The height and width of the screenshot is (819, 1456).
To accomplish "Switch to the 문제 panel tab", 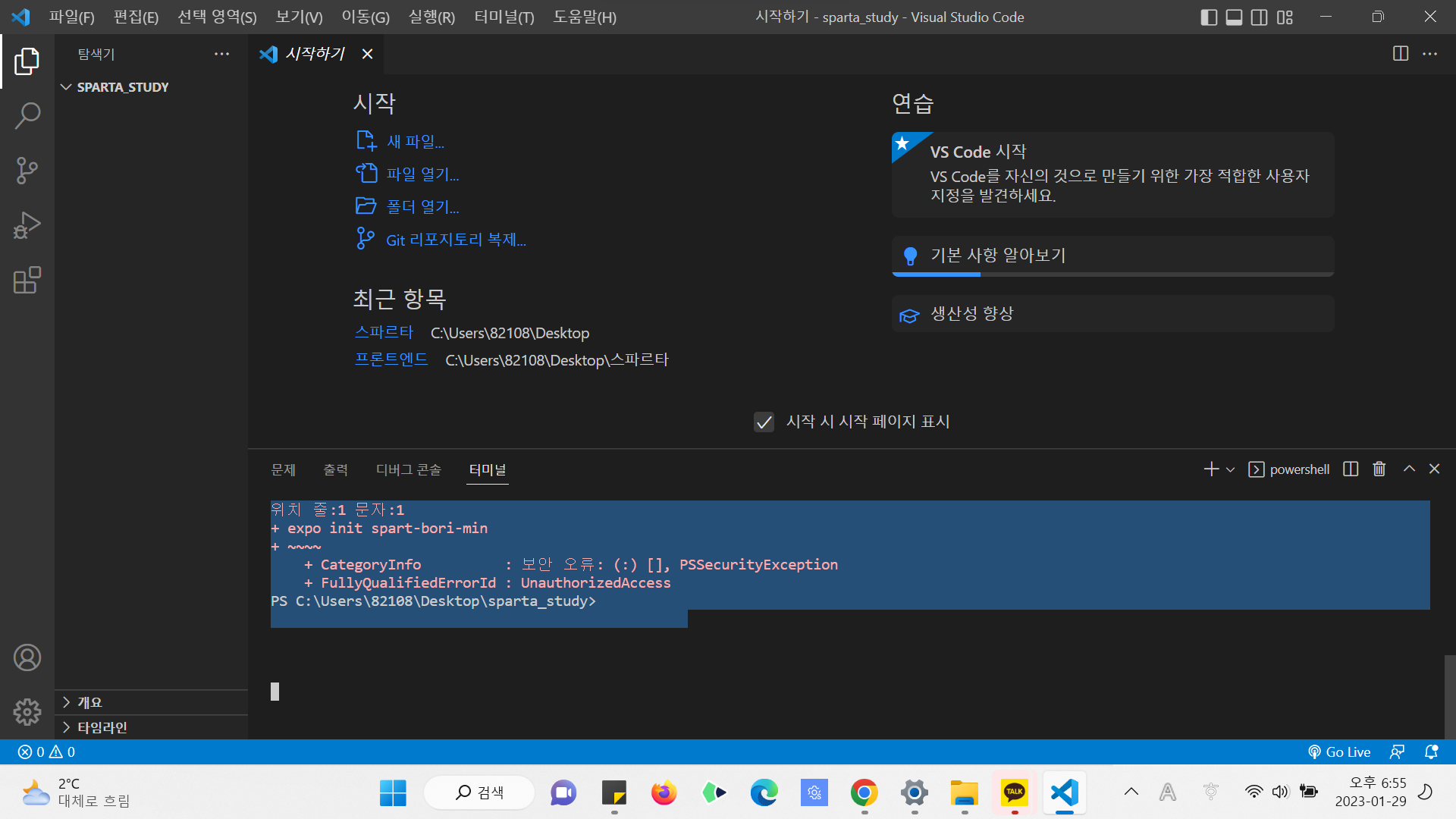I will (x=283, y=469).
